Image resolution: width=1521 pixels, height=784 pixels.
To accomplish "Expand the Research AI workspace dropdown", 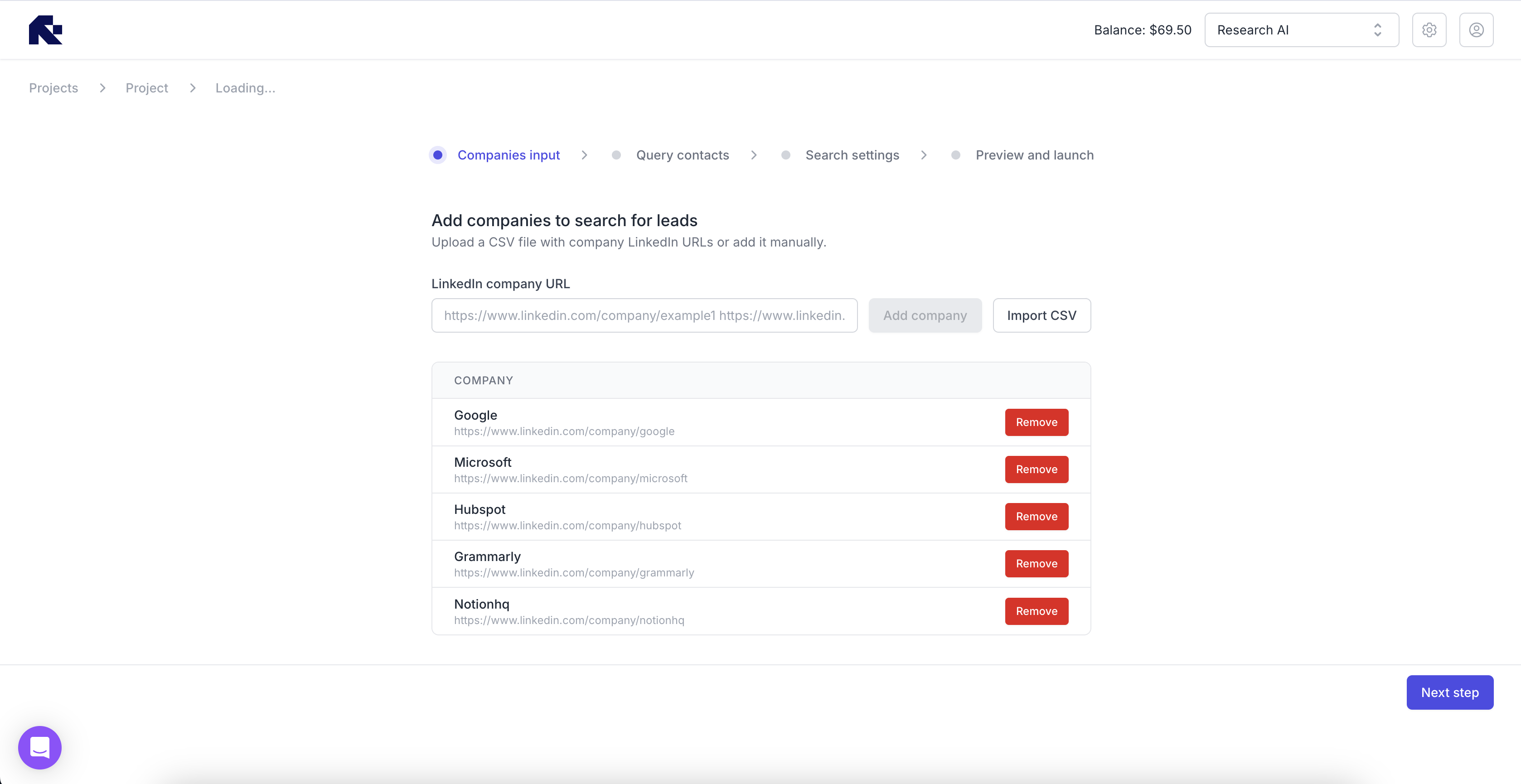I will pos(1301,29).
